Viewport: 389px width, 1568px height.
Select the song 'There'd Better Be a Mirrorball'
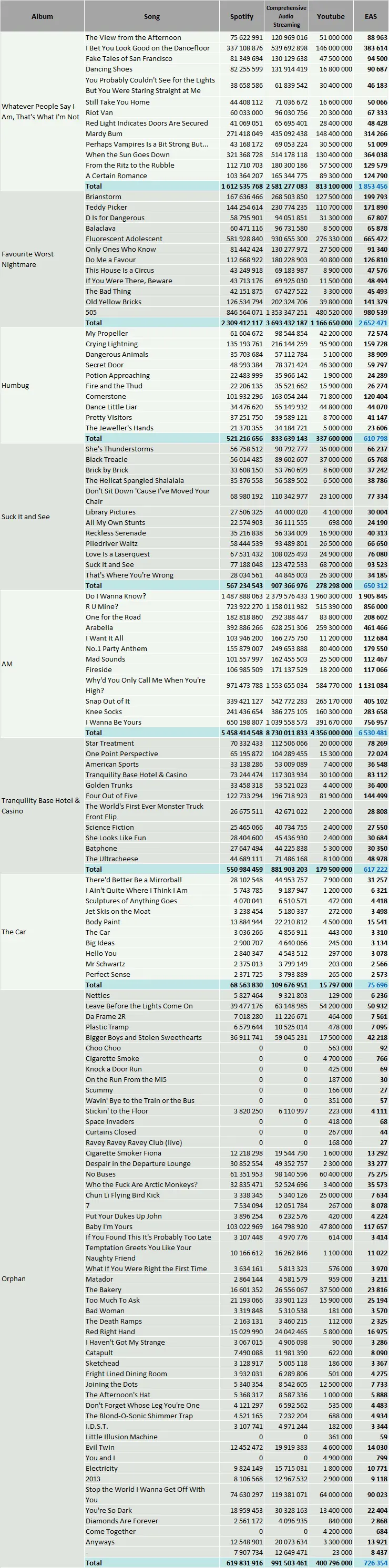tap(134, 880)
